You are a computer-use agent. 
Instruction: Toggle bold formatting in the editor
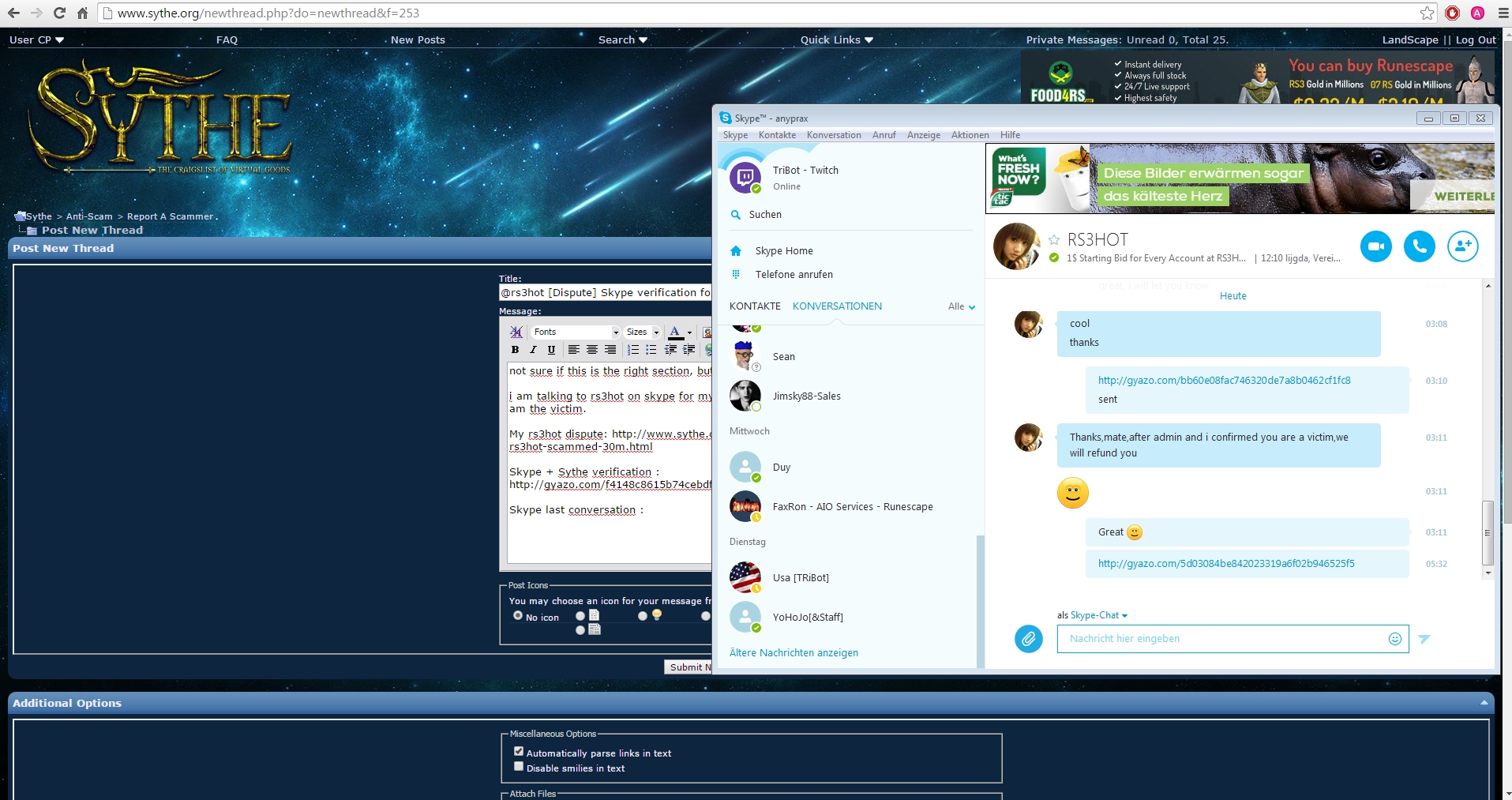point(515,350)
